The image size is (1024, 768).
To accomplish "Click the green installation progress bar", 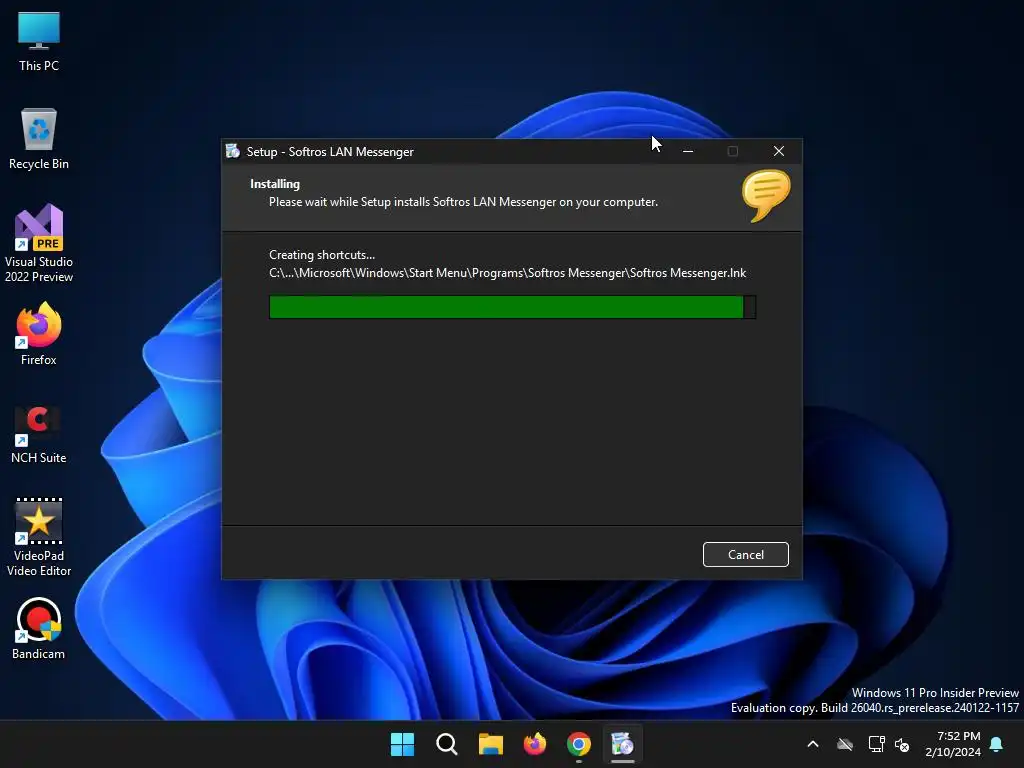I will (512, 307).
